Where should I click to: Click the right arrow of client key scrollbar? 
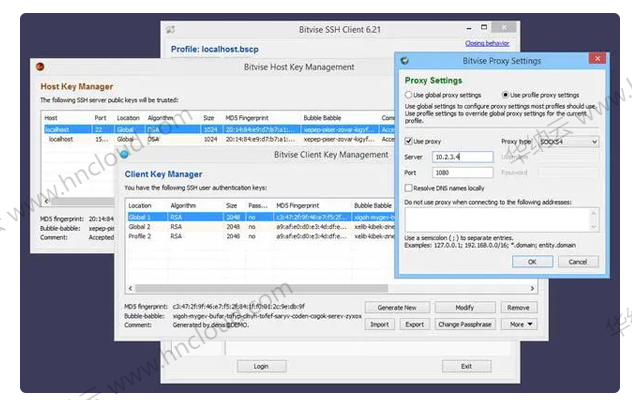(532, 288)
